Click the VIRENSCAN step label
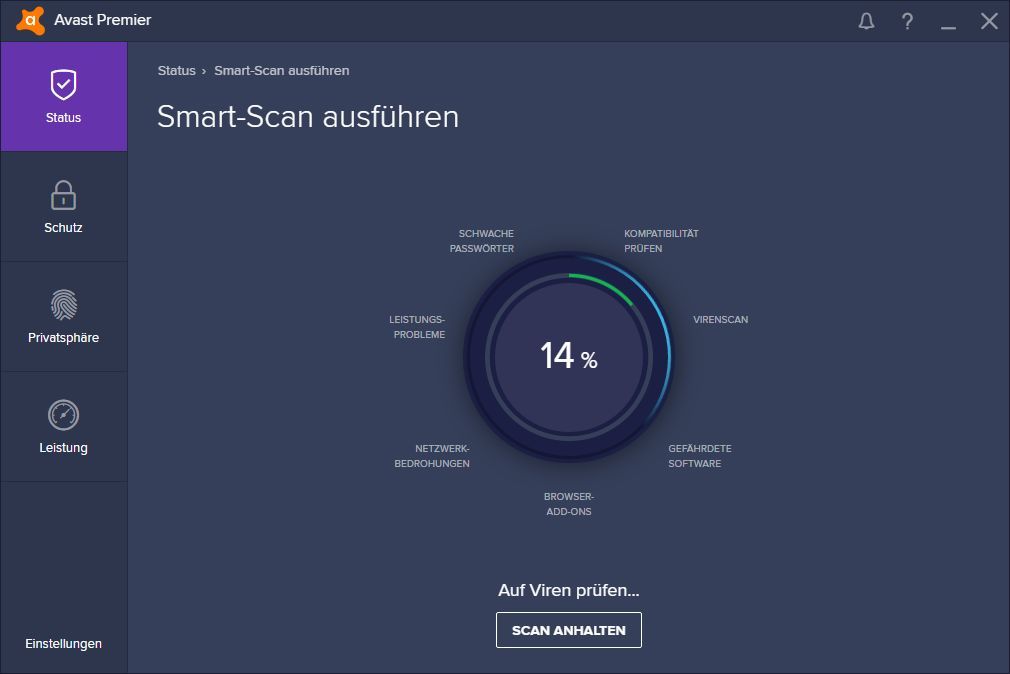The image size is (1010, 674). [720, 320]
